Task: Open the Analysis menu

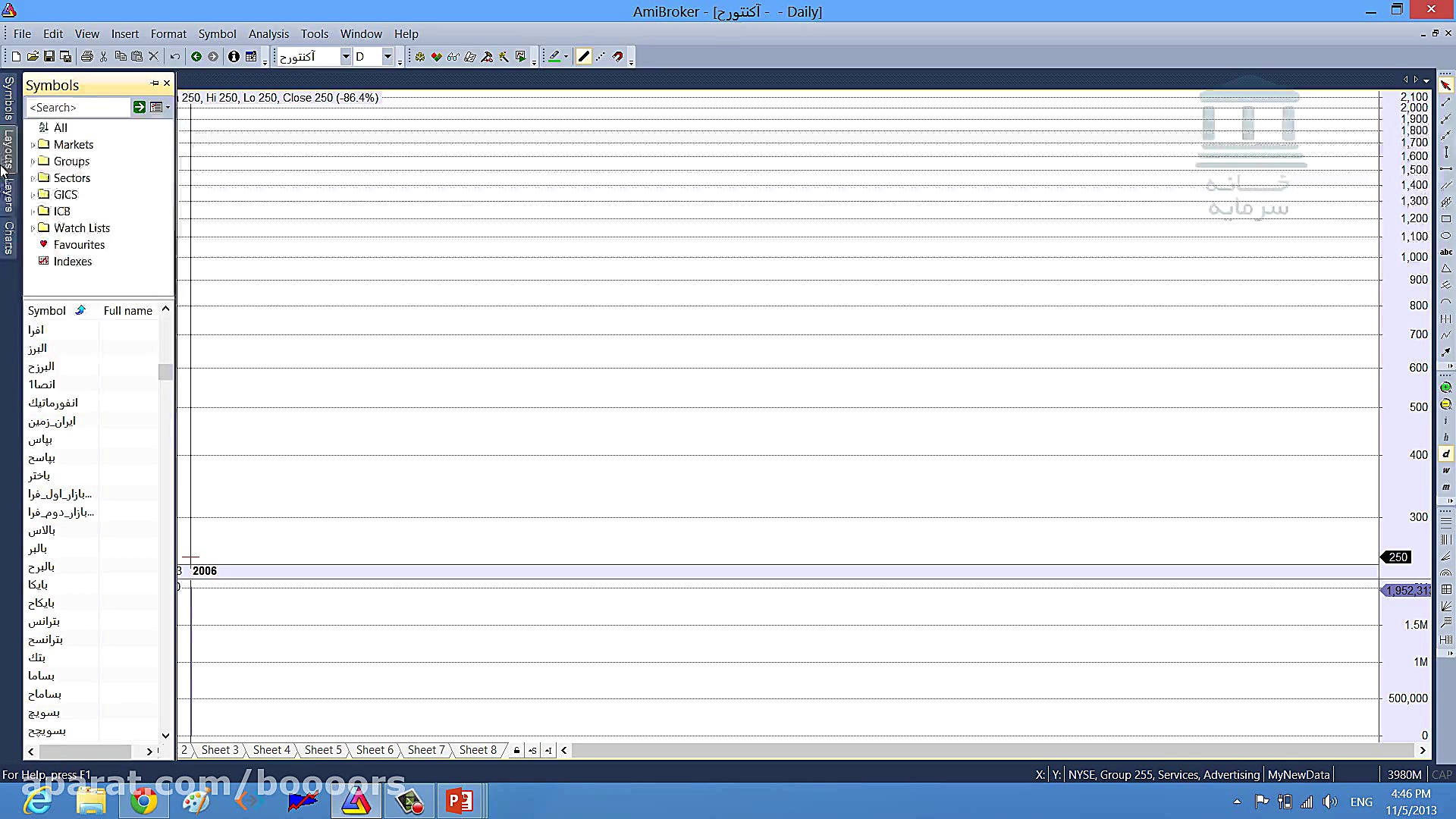Action: pyautogui.click(x=268, y=34)
